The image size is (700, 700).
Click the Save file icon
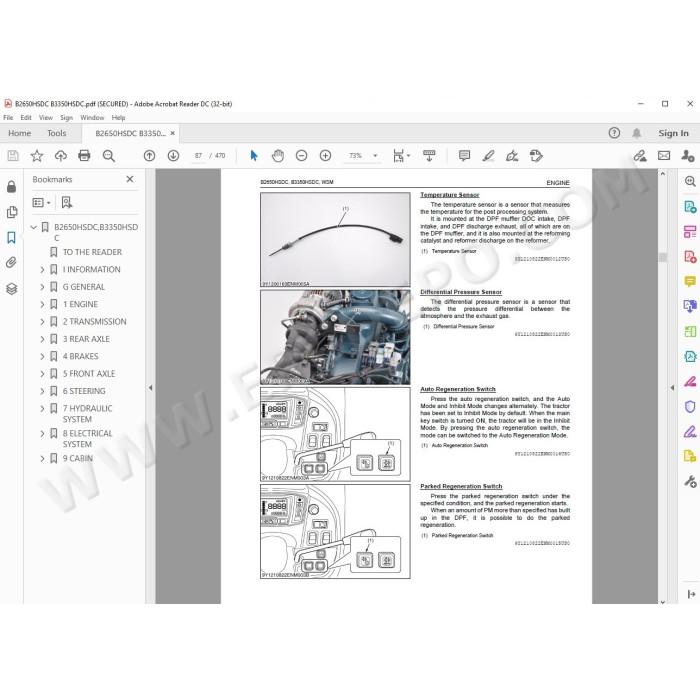click(13, 155)
